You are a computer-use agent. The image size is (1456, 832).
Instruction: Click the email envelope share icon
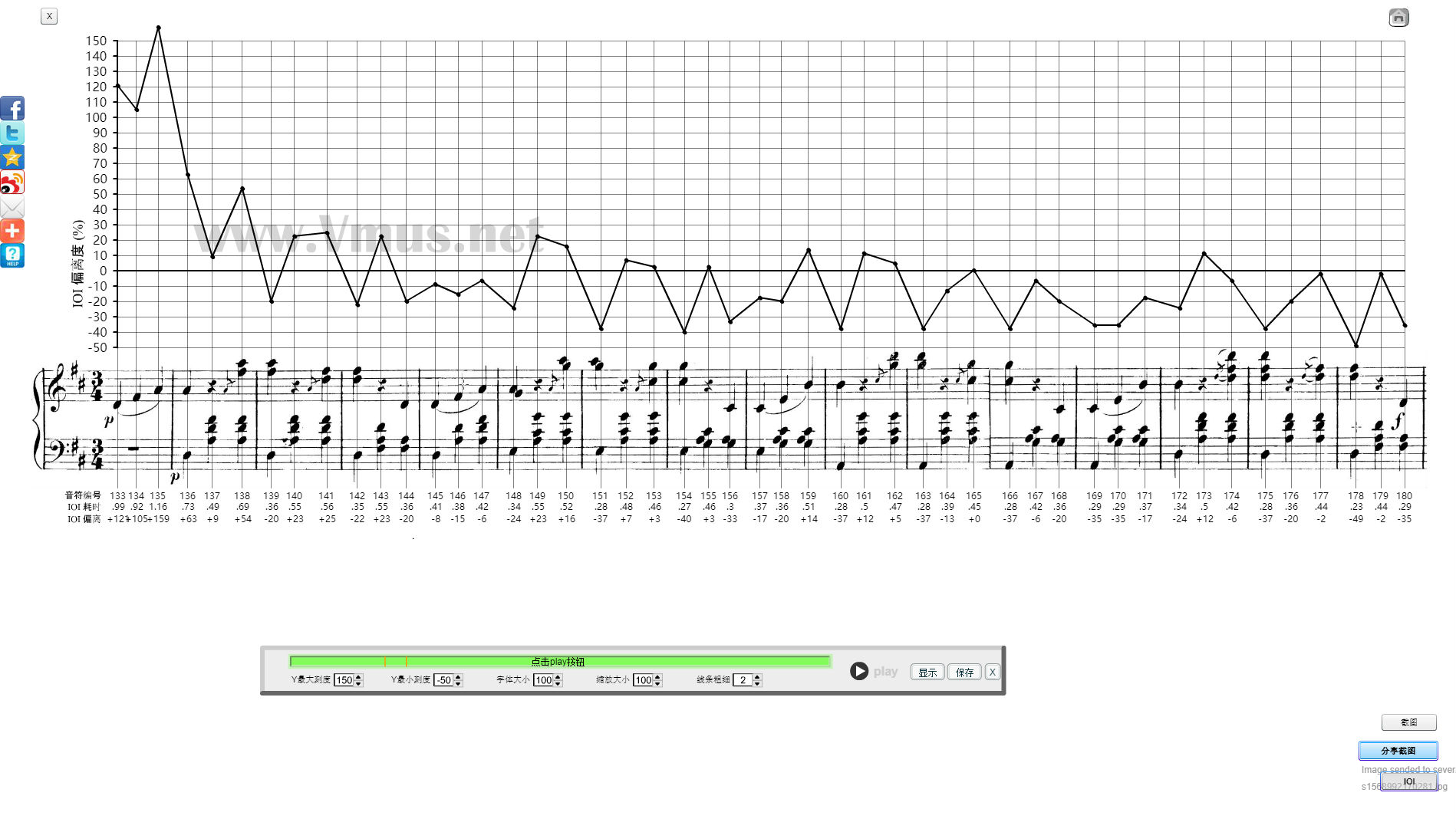(x=12, y=207)
